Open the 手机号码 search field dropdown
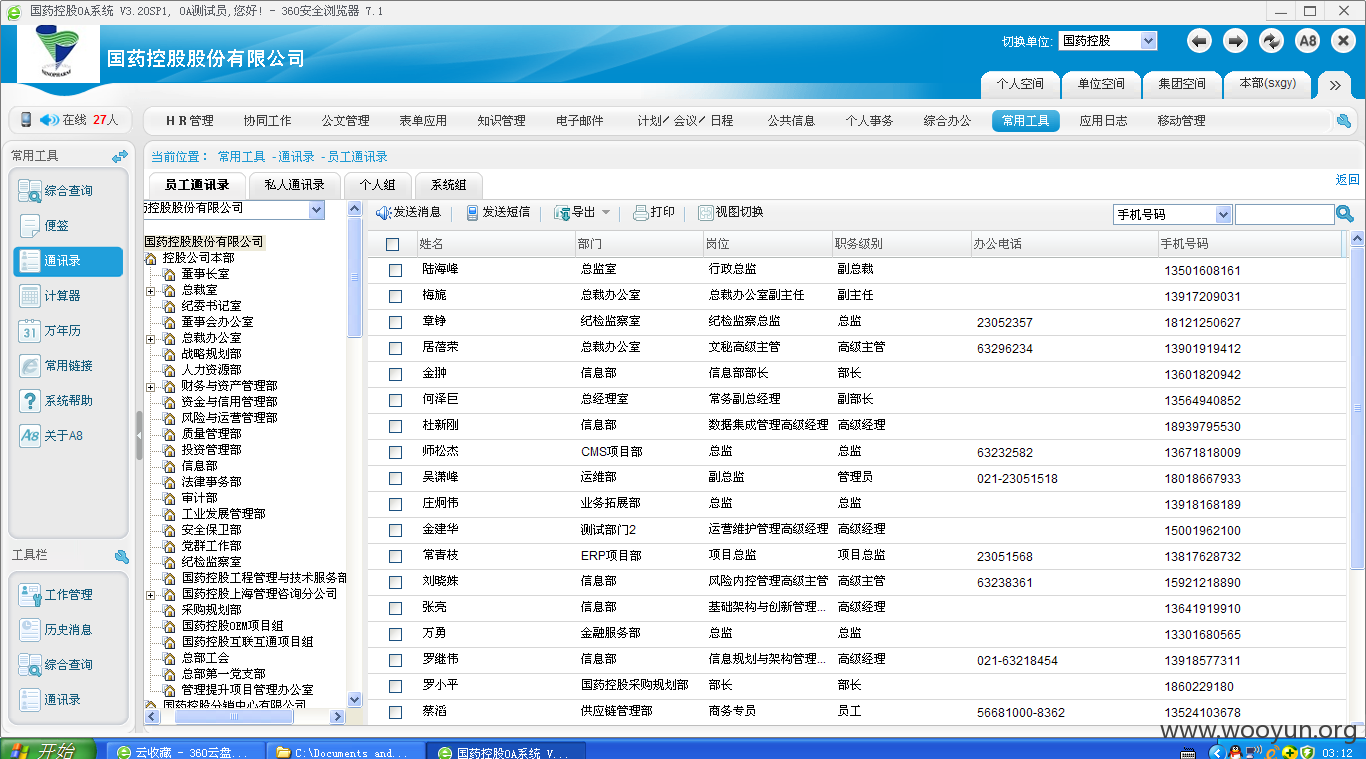 click(1172, 214)
